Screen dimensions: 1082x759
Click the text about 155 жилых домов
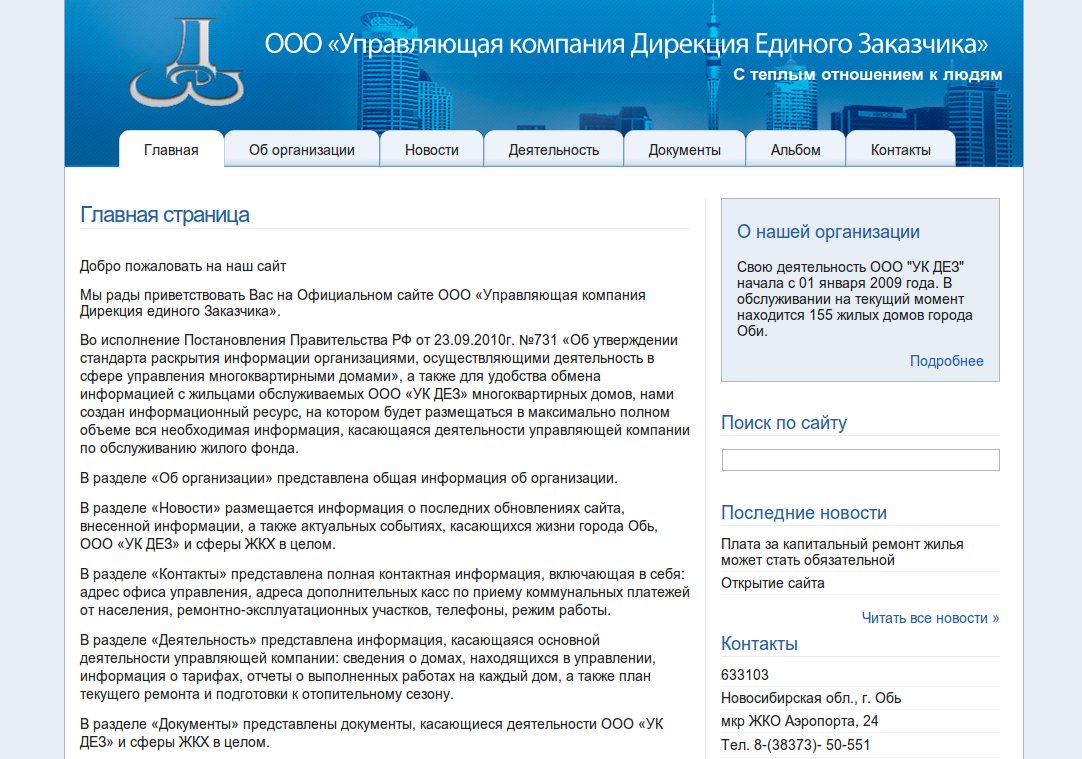855,299
